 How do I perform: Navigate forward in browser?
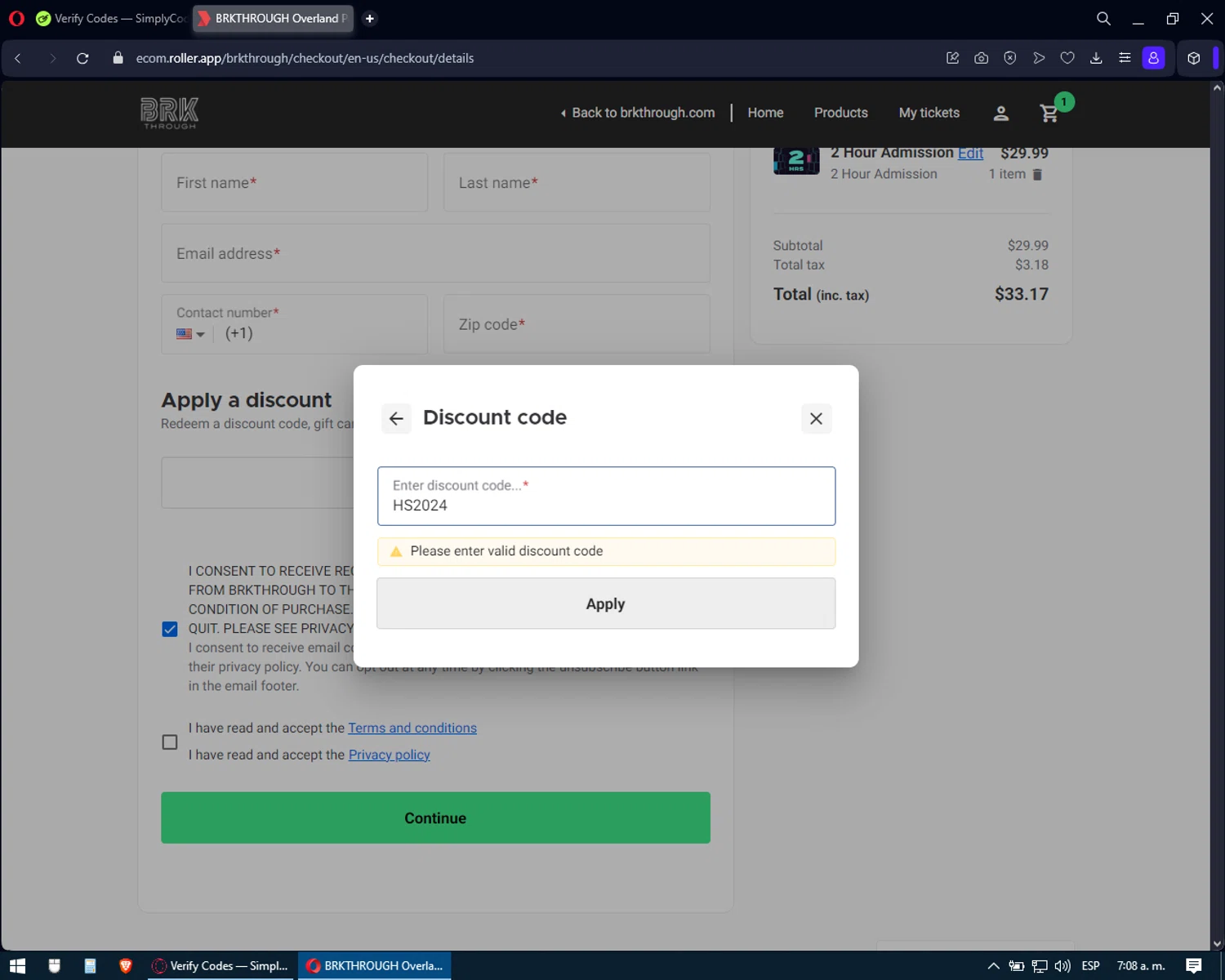[52, 58]
